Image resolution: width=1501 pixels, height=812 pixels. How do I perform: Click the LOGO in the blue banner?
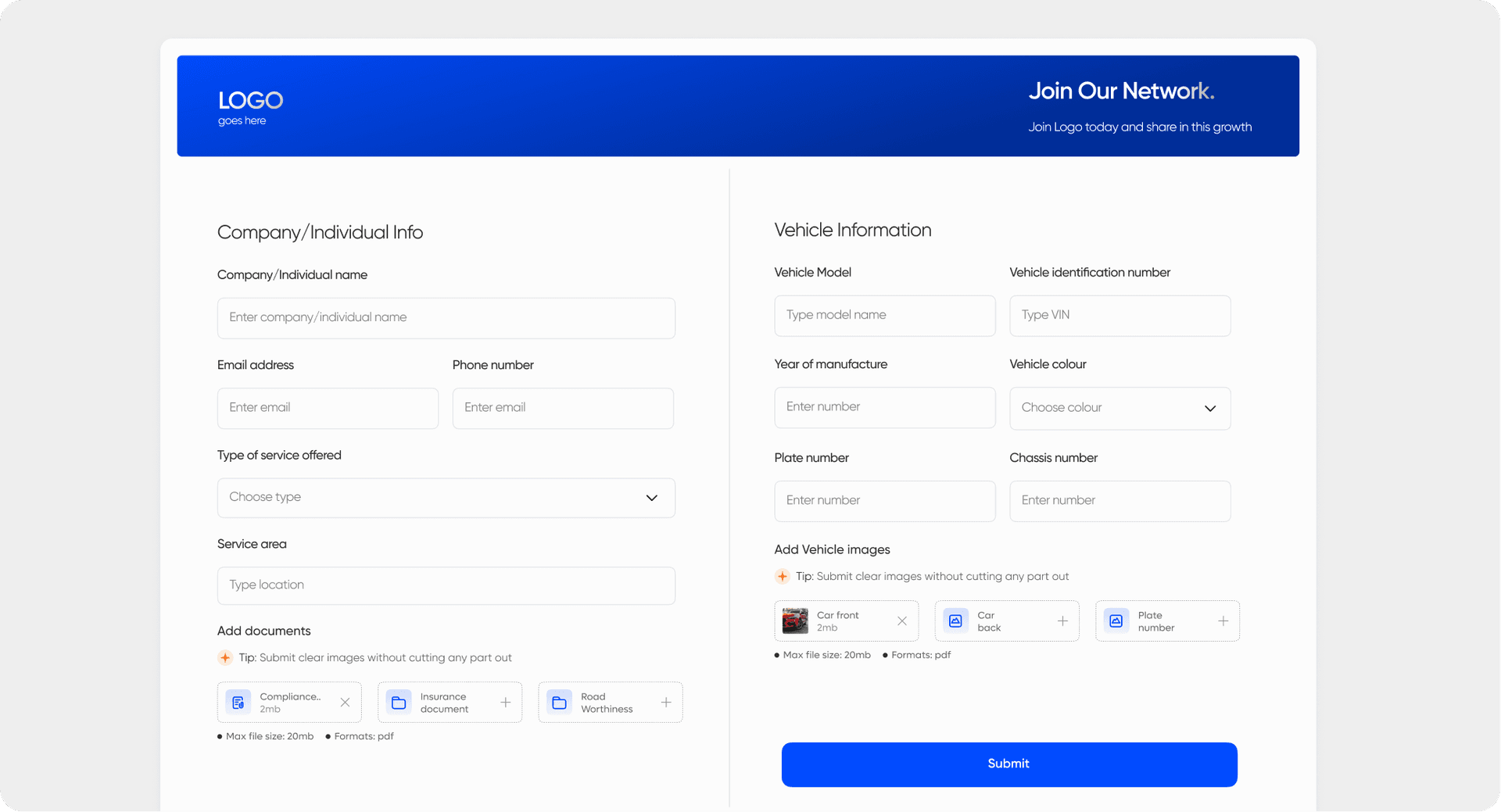coord(250,101)
